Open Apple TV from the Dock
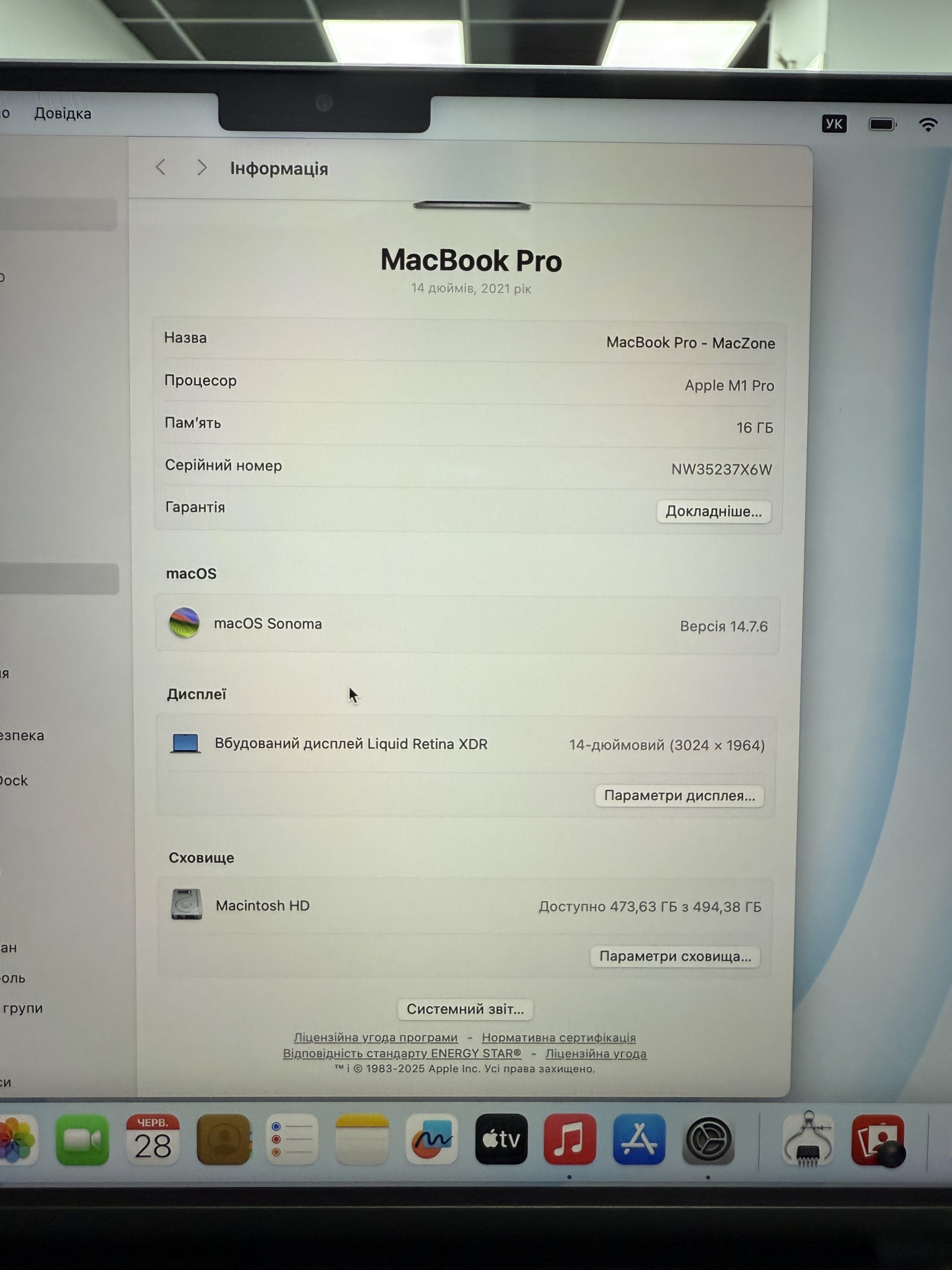 tap(501, 1140)
